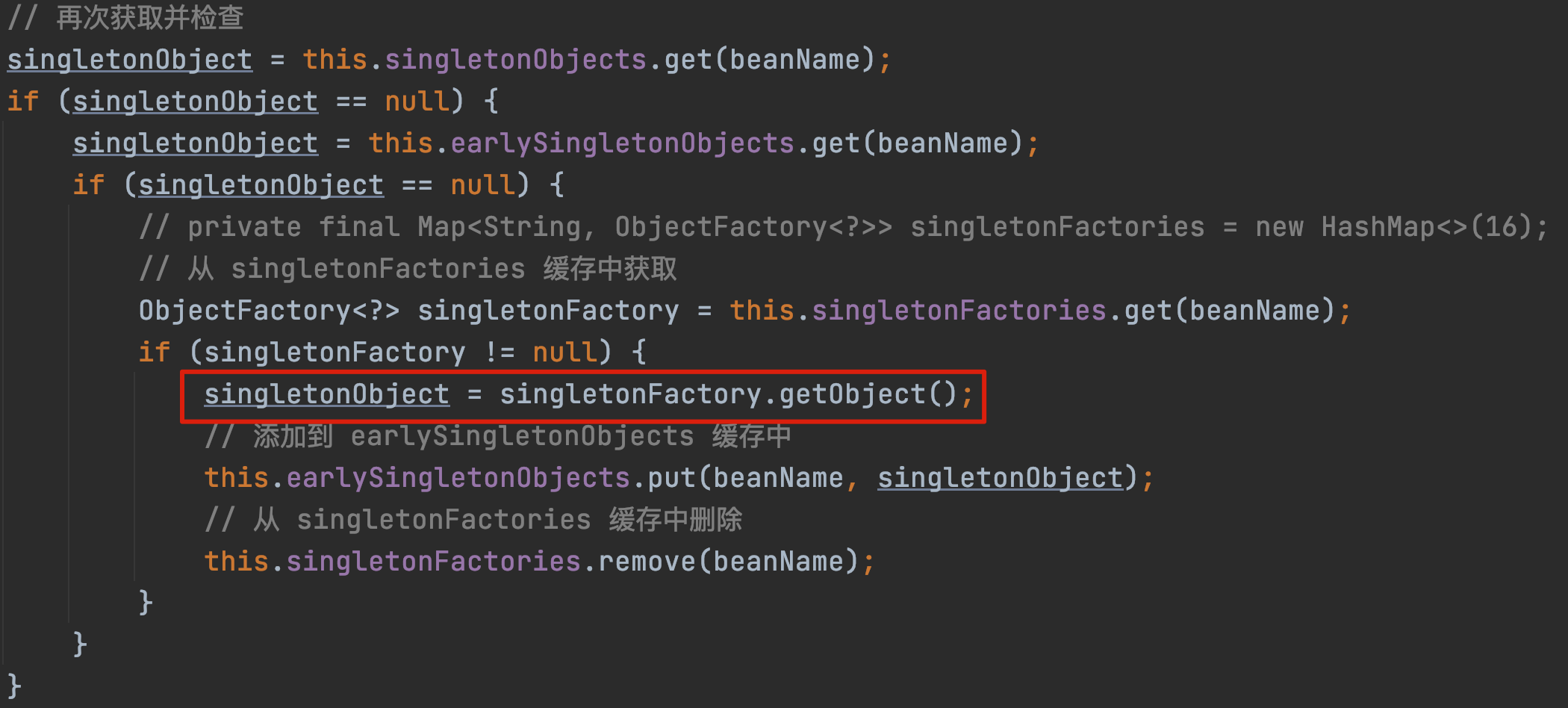The width and height of the screenshot is (1568, 708).
Task: Click singletonFactories.remove(beanName) statement
Action: [539, 562]
